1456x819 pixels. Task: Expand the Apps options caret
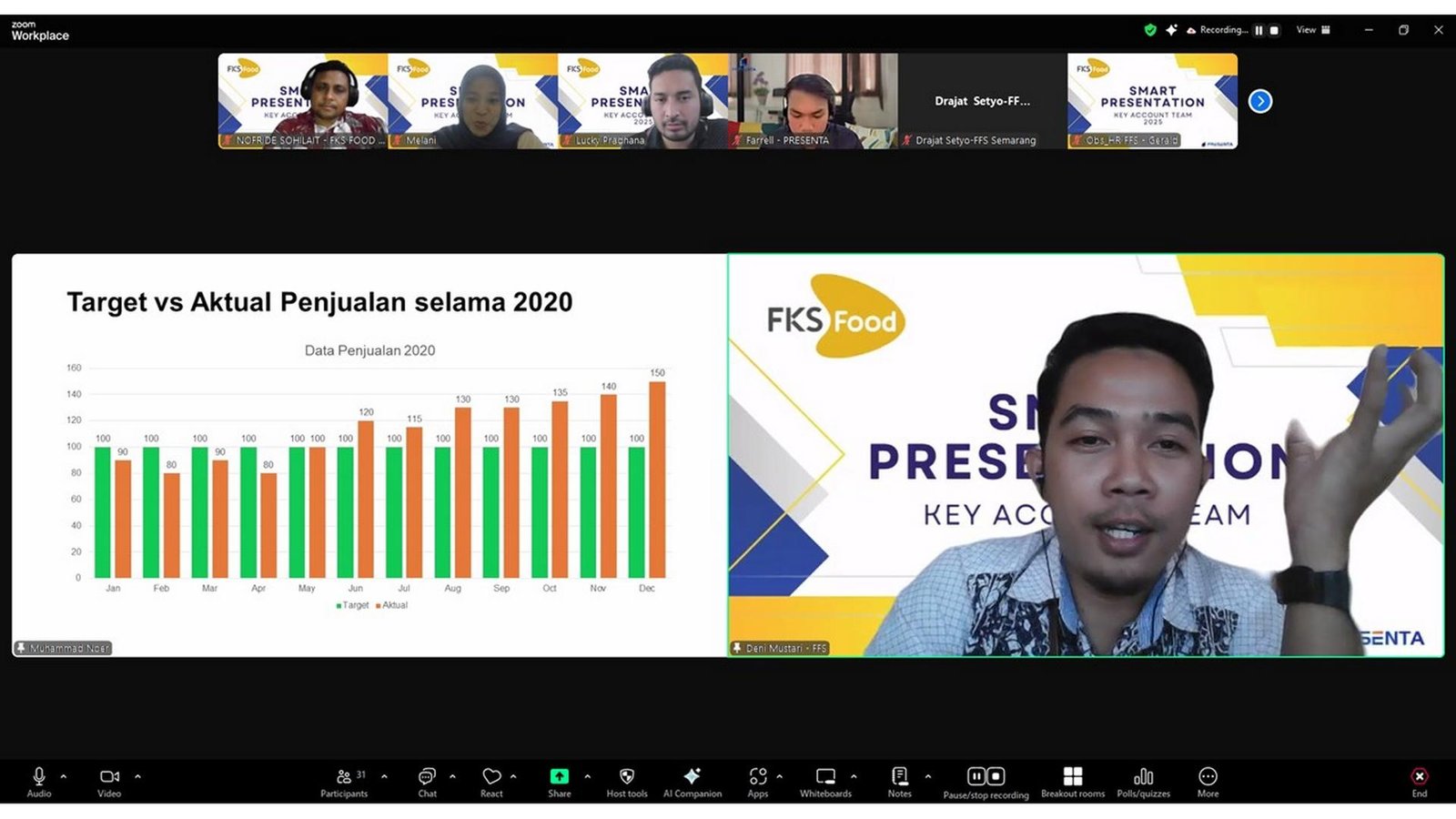click(779, 776)
